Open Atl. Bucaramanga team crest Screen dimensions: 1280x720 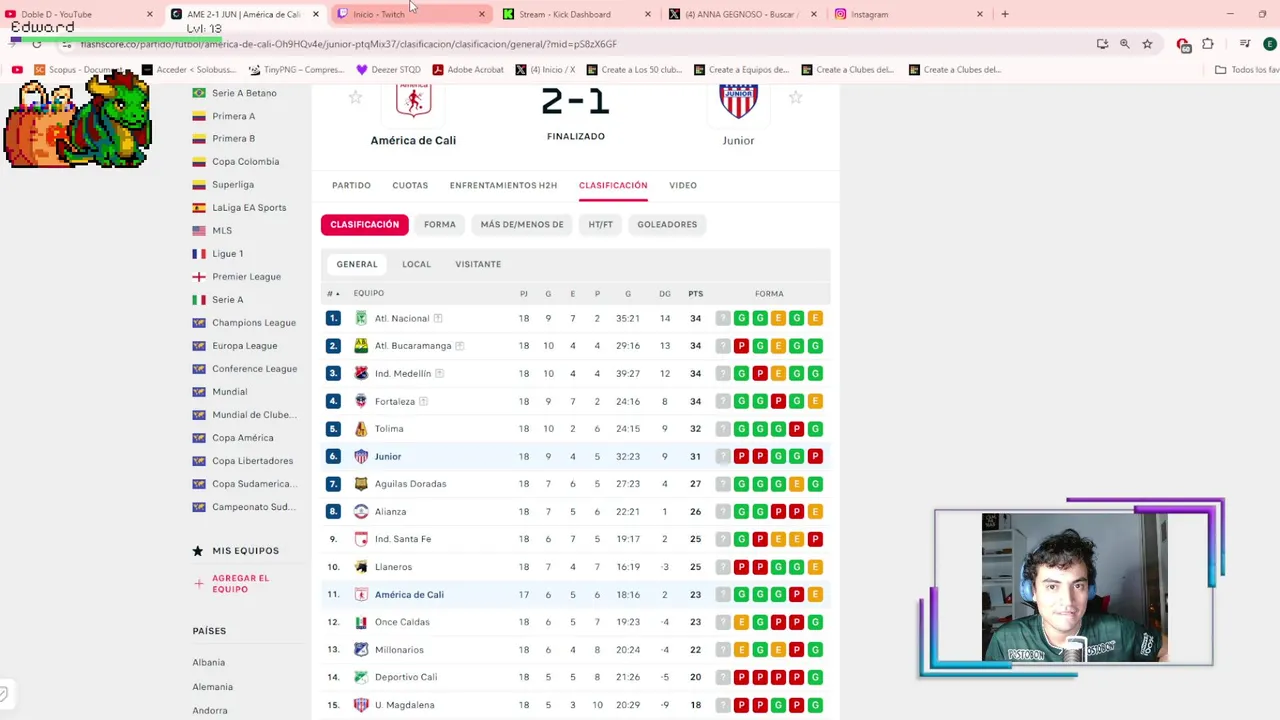tap(361, 346)
